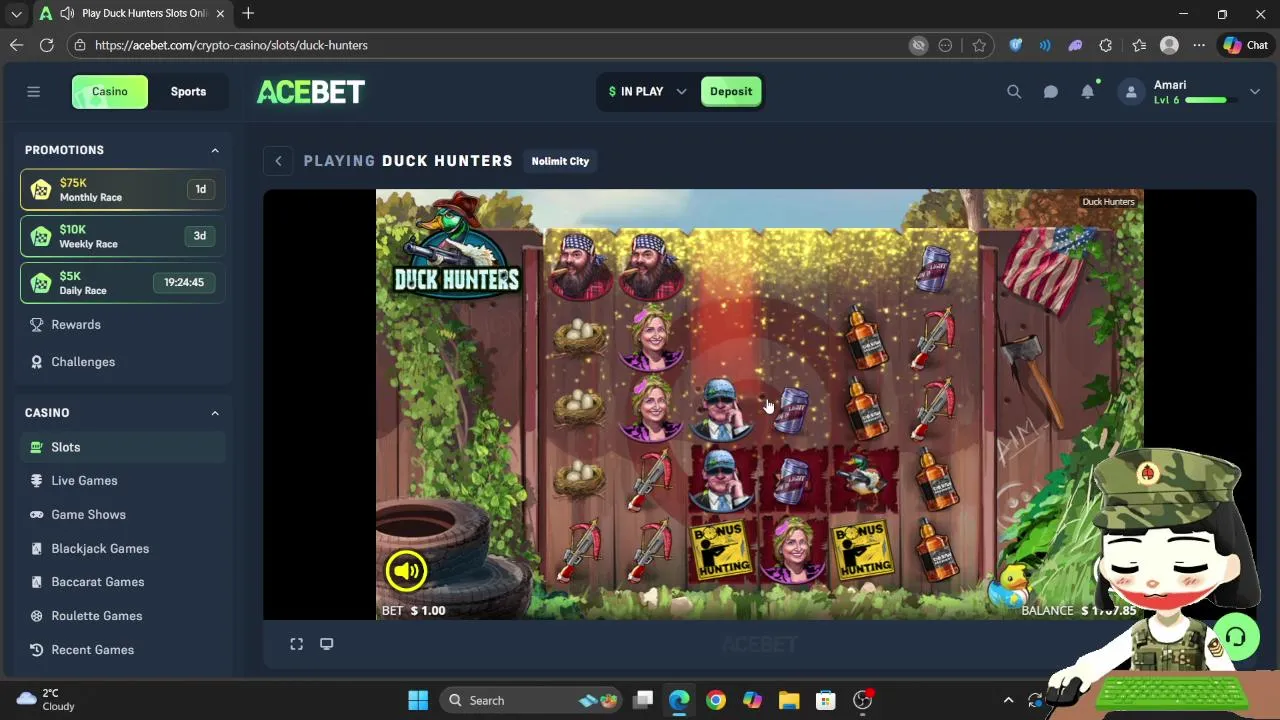Select Baccarat Games in the sidebar

122,582
